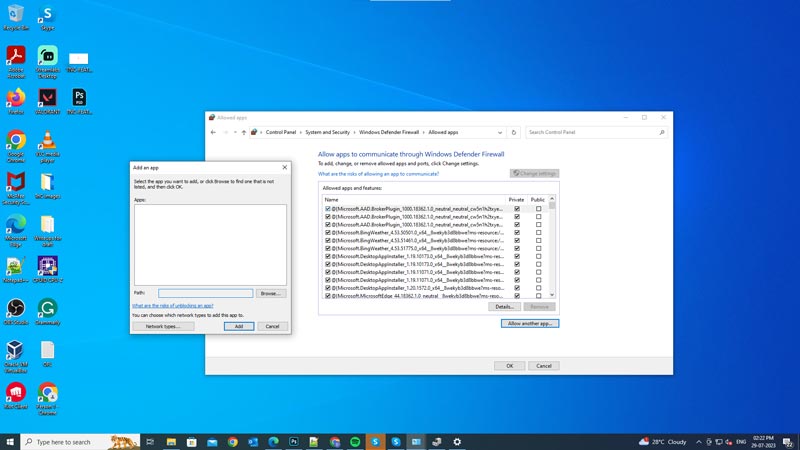
Task: Open the Recycle Bin desktop icon
Action: pyautogui.click(x=16, y=17)
